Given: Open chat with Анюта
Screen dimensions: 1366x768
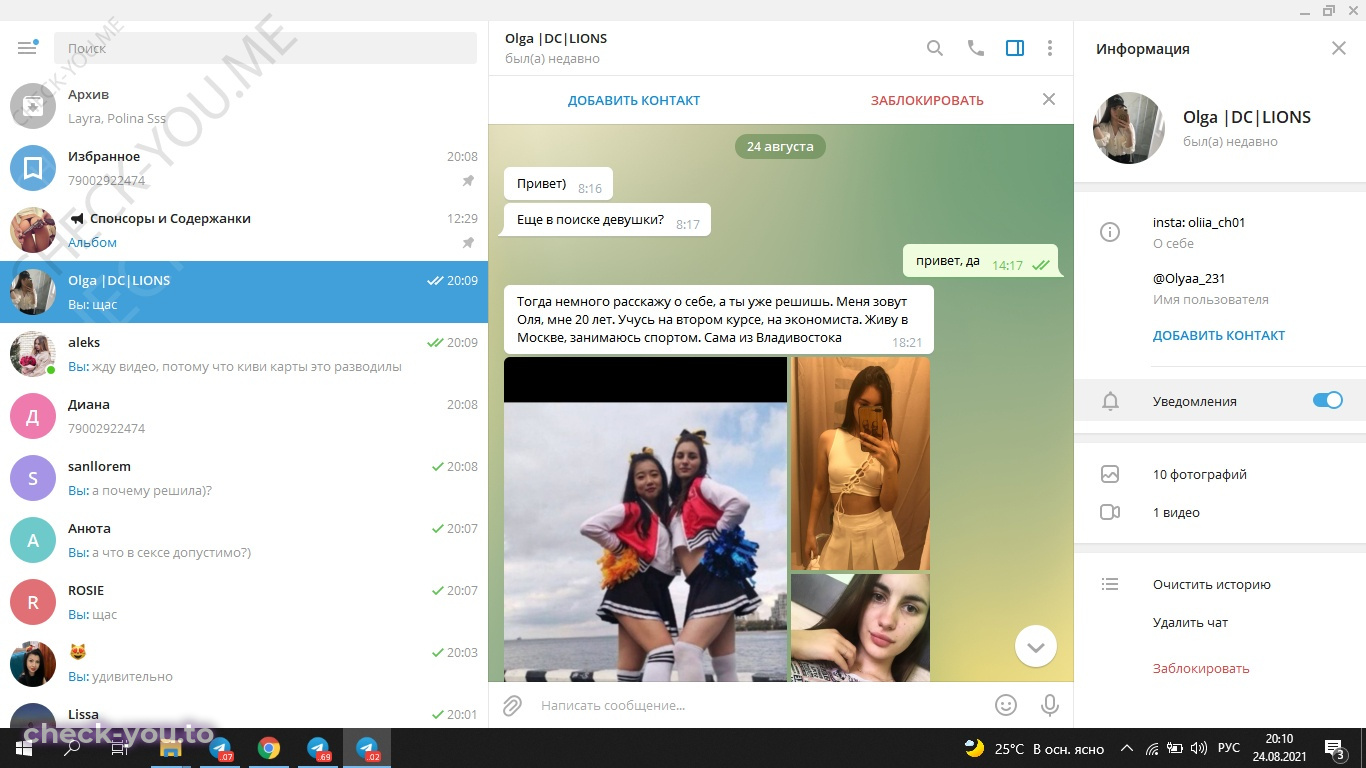Looking at the screenshot, I should pos(244,540).
